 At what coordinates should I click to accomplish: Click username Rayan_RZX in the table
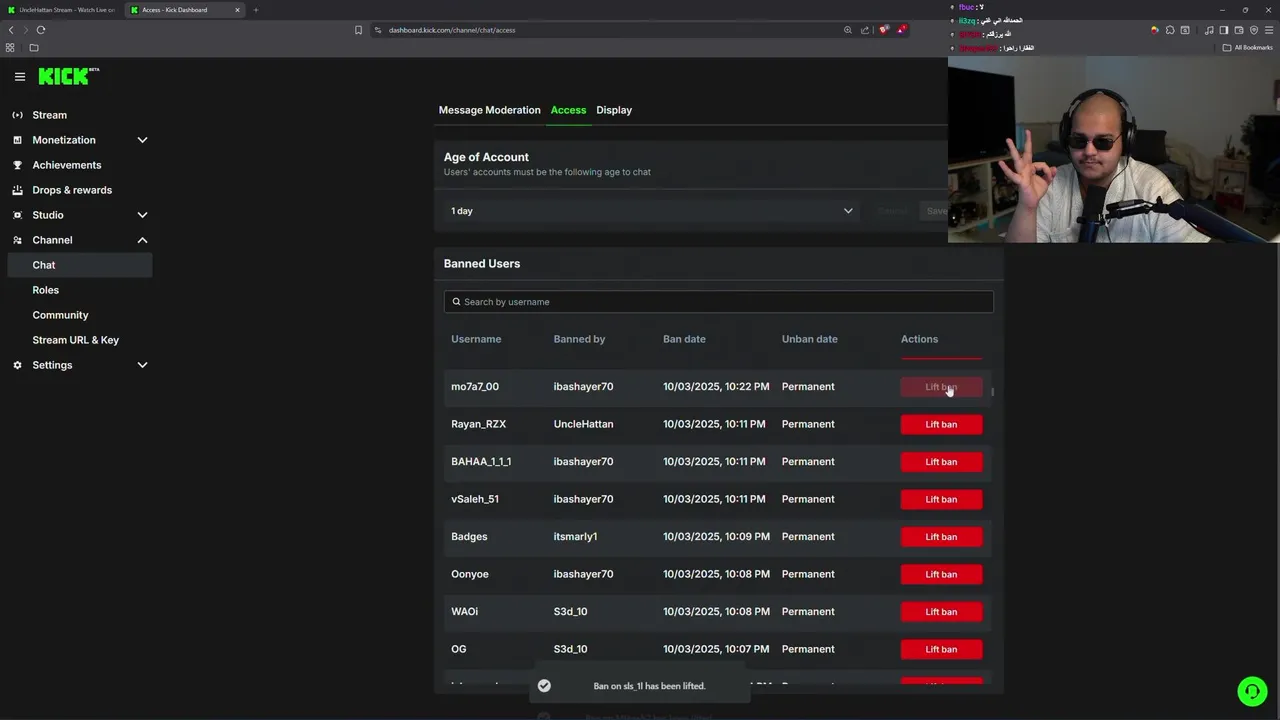(478, 424)
